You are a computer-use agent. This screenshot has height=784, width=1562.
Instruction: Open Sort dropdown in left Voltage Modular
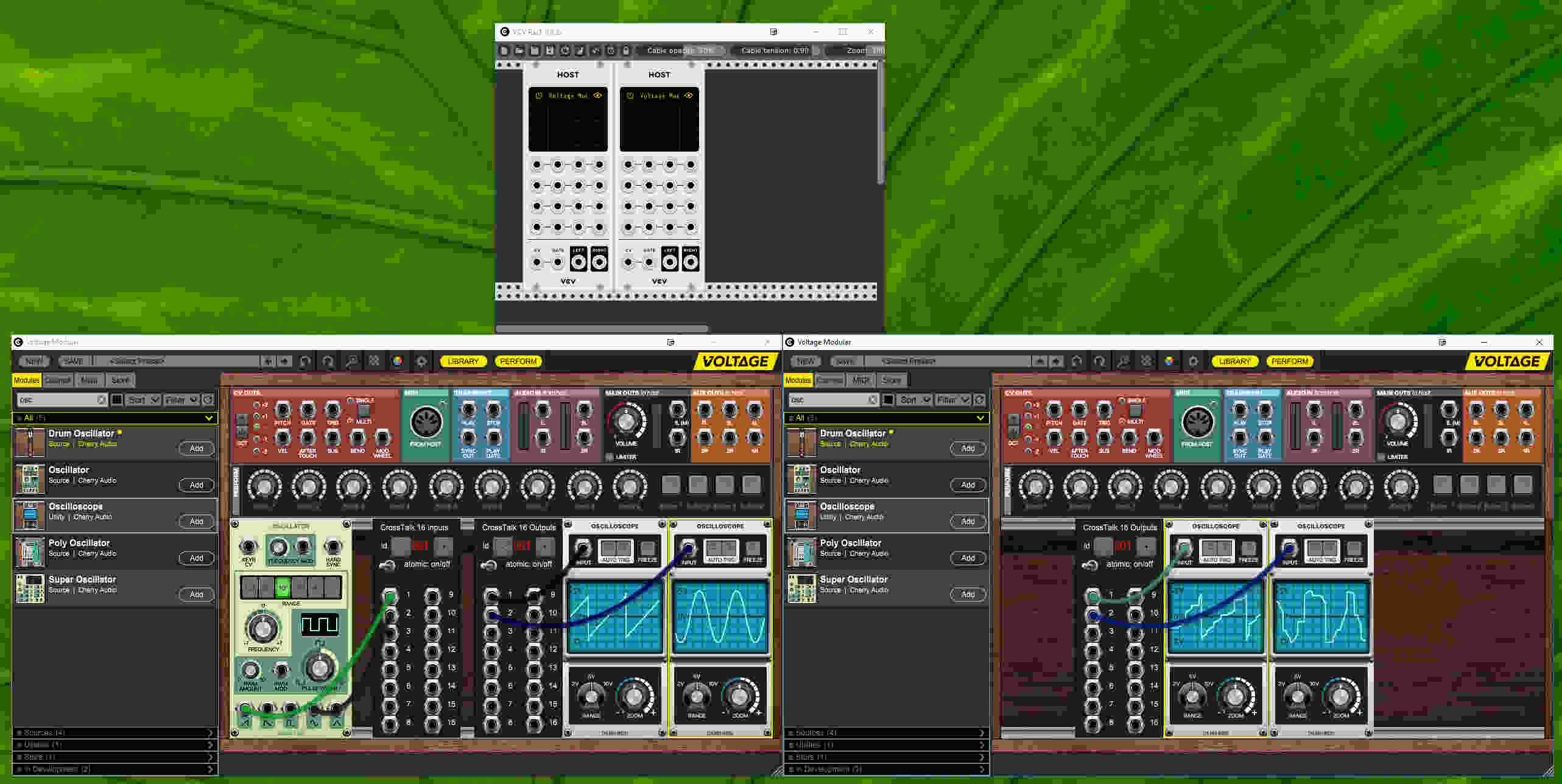coord(143,400)
